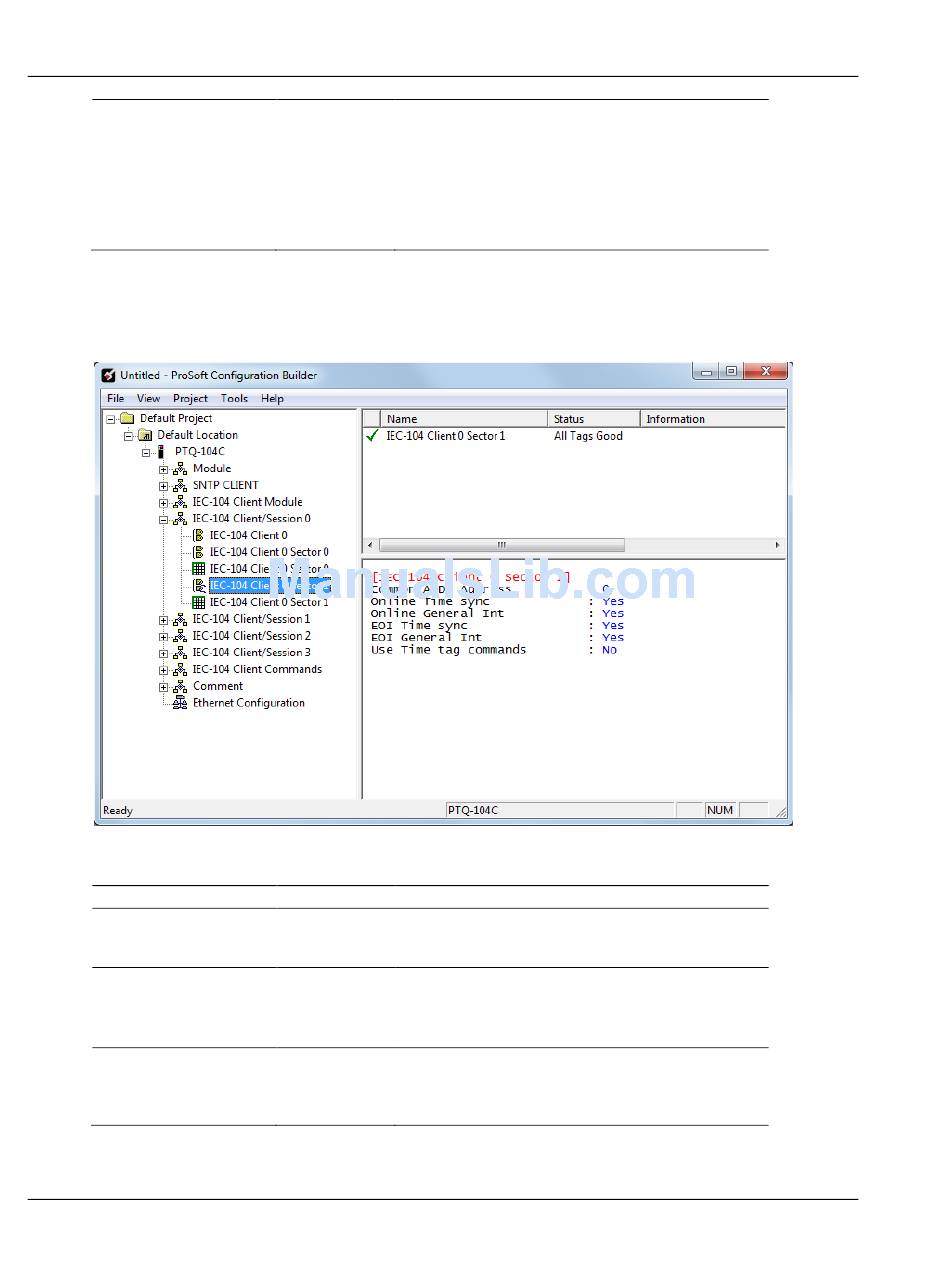Click the IEC-104 Client/Session 2 node icon
Viewport: 950px width, 1267px height.
click(x=180, y=636)
